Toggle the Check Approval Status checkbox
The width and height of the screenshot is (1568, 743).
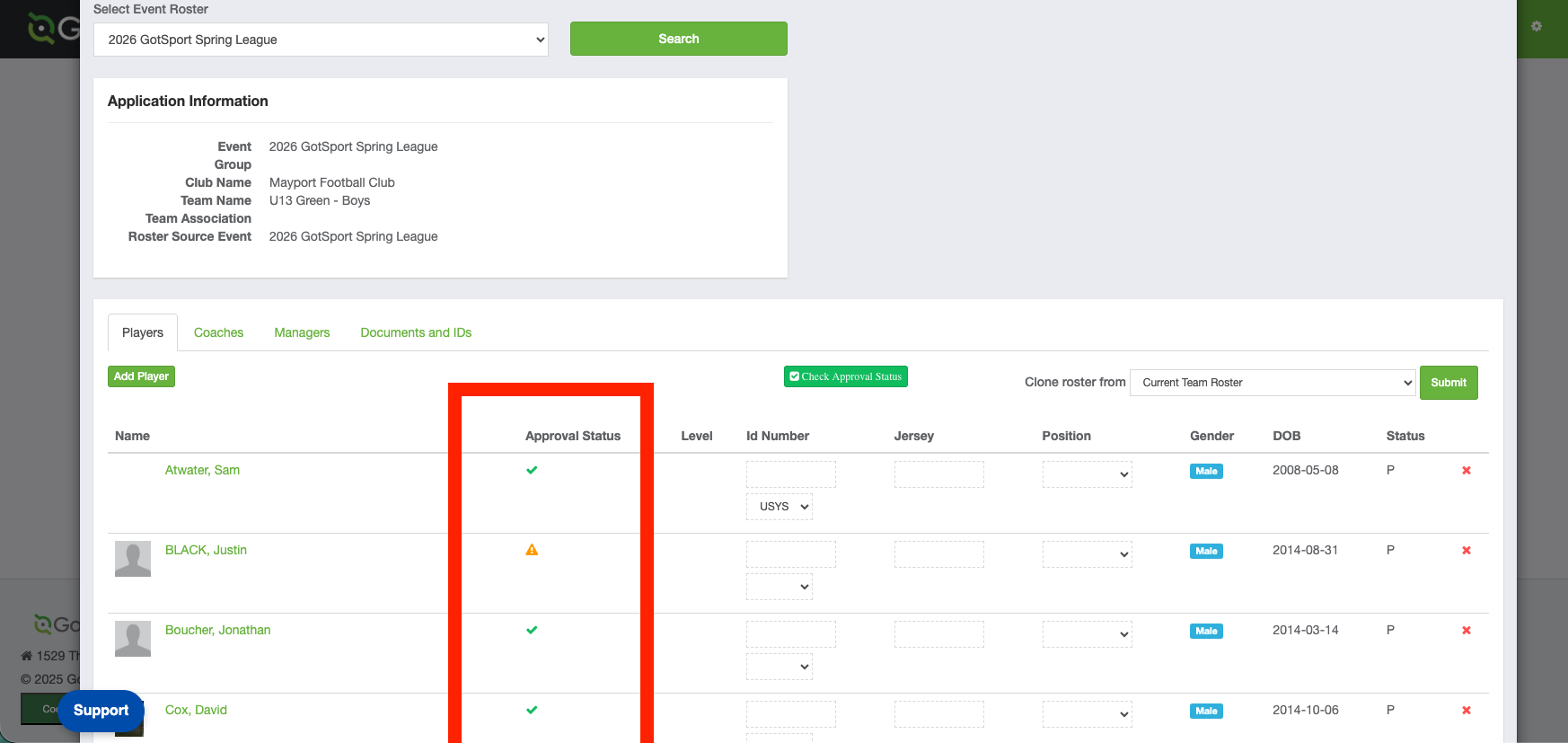tap(795, 376)
